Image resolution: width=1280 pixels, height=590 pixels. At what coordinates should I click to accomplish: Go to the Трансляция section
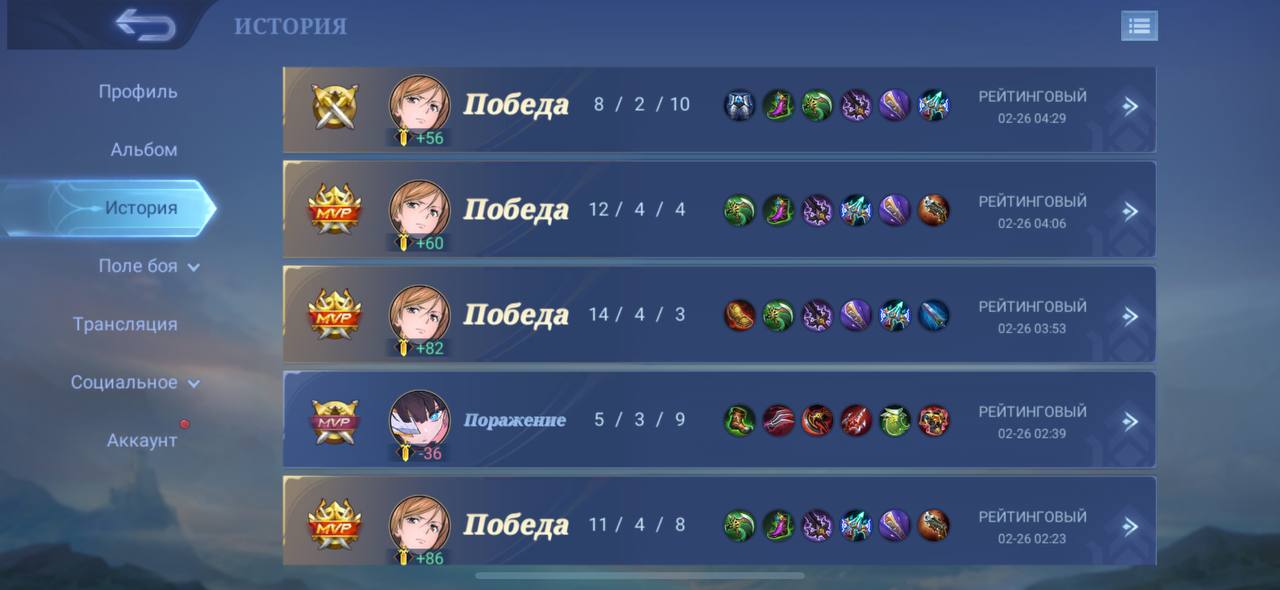pos(125,324)
